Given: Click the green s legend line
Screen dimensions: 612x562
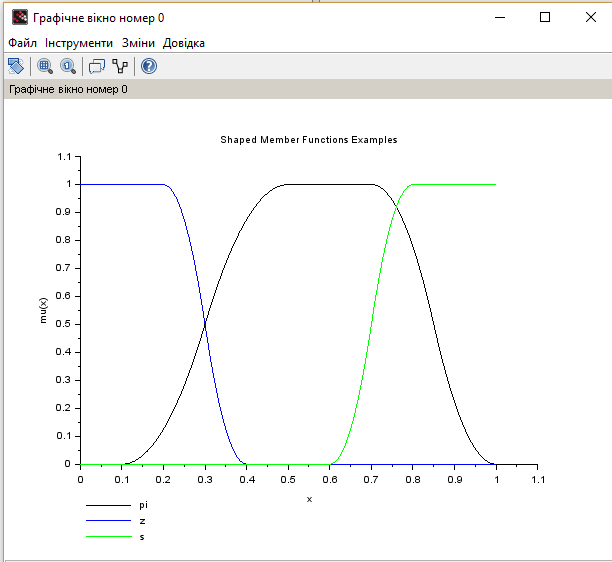Looking at the screenshot, I should [109, 537].
